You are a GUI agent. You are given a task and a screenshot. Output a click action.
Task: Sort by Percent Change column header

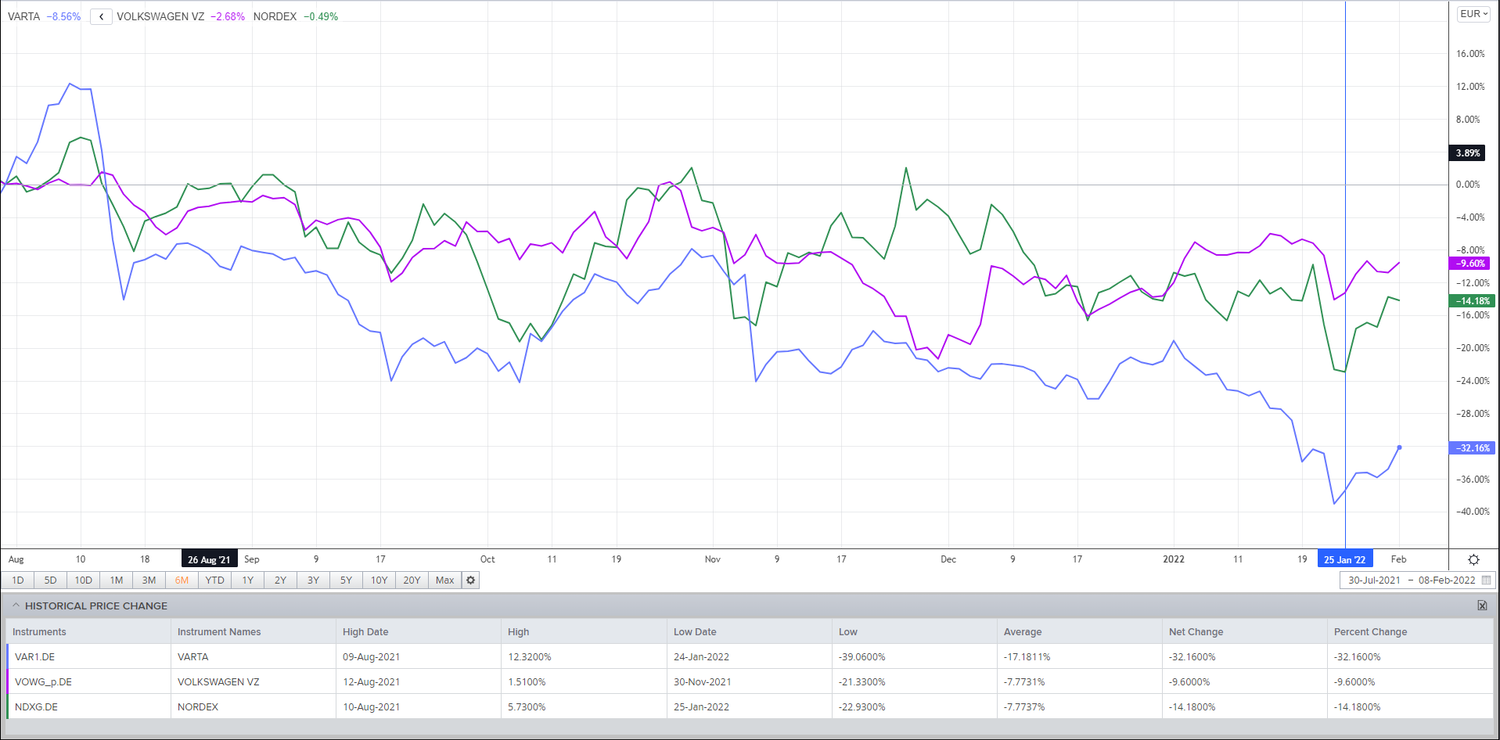pyautogui.click(x=1371, y=632)
